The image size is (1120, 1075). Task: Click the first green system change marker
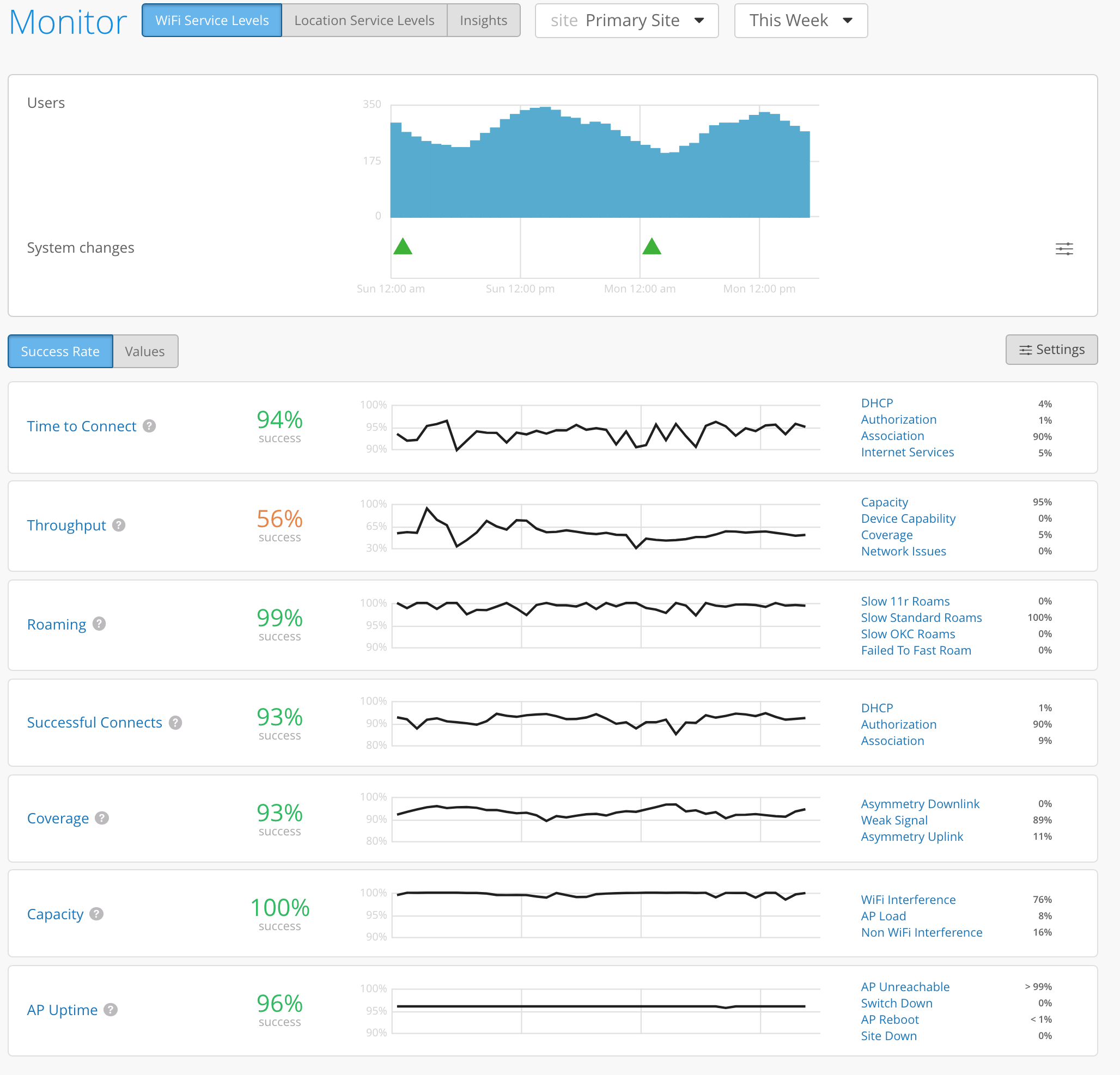403,247
